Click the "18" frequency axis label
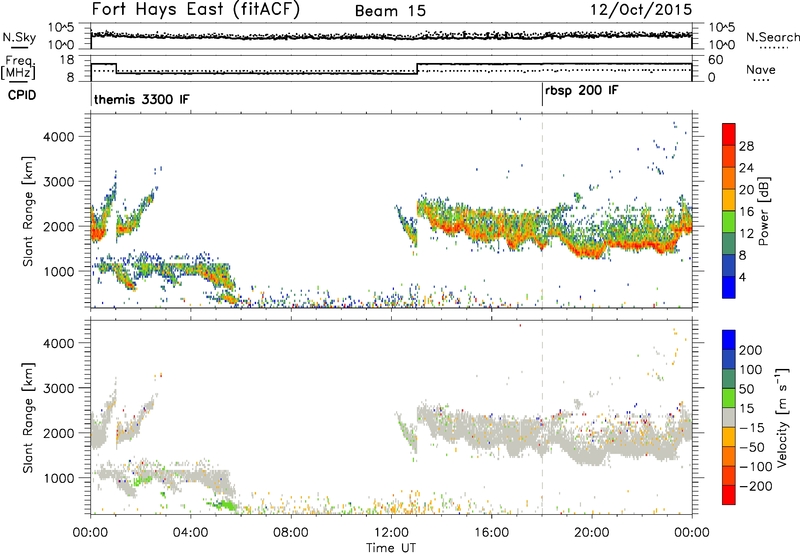 point(67,60)
